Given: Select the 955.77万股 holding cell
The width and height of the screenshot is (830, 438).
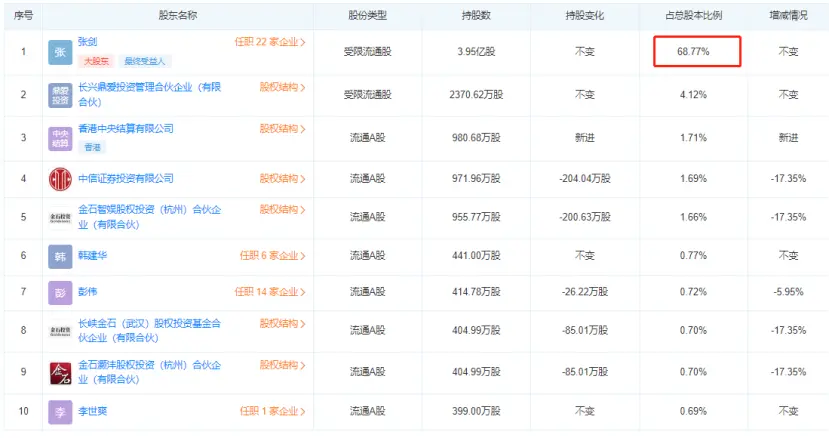Looking at the screenshot, I should click(476, 217).
